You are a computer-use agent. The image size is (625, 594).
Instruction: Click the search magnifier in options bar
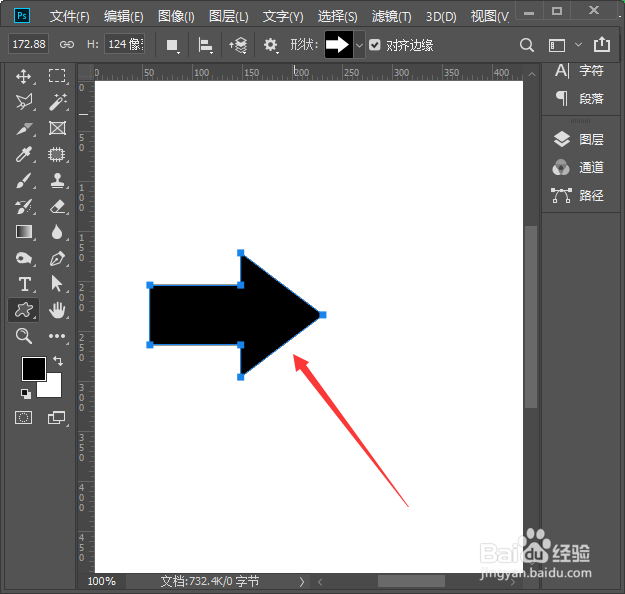tap(527, 45)
